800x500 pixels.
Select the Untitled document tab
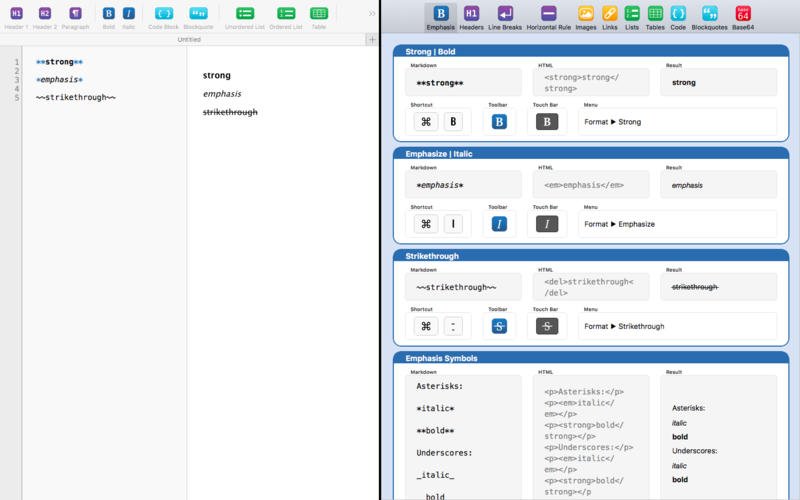[189, 39]
